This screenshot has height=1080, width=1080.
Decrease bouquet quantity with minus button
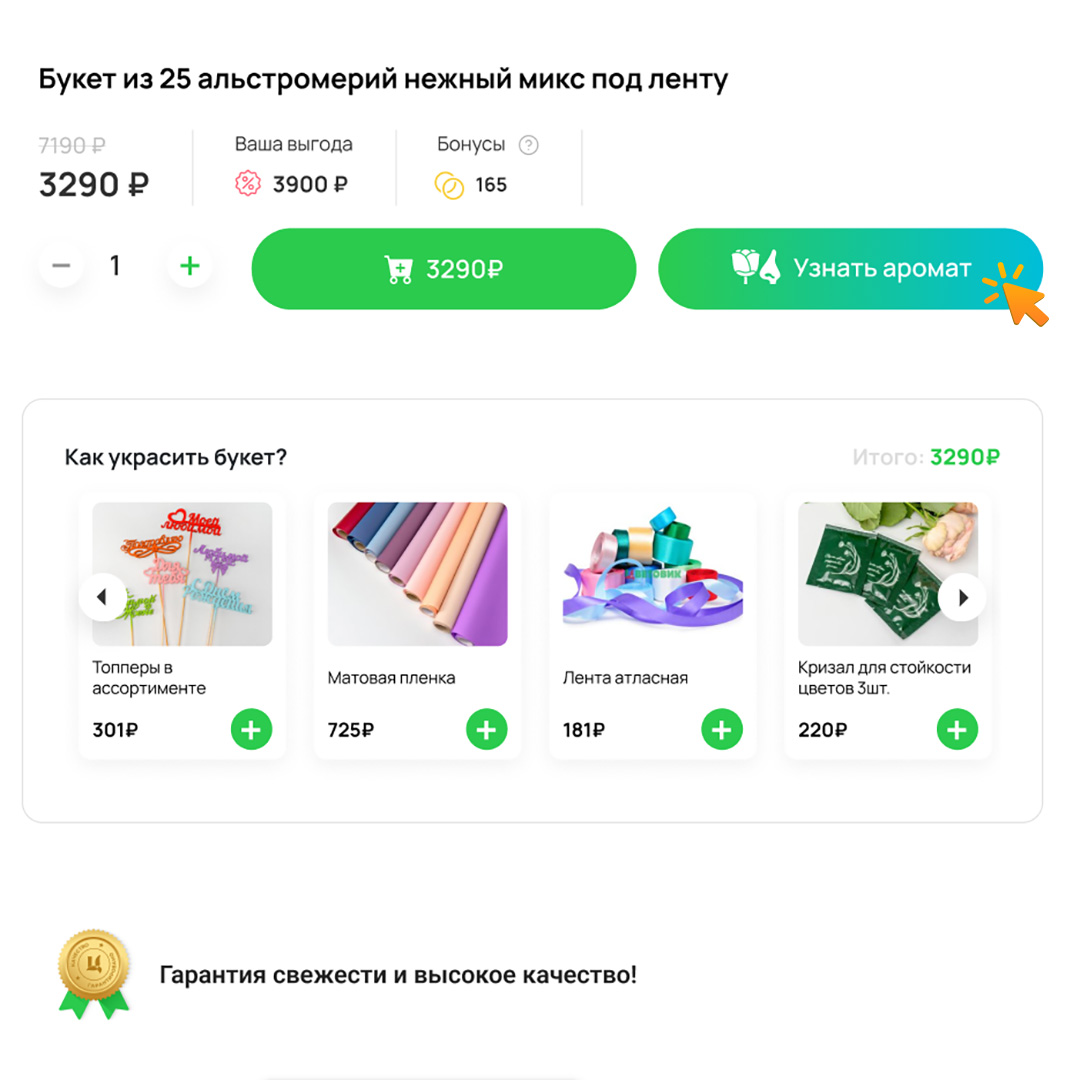point(61,266)
